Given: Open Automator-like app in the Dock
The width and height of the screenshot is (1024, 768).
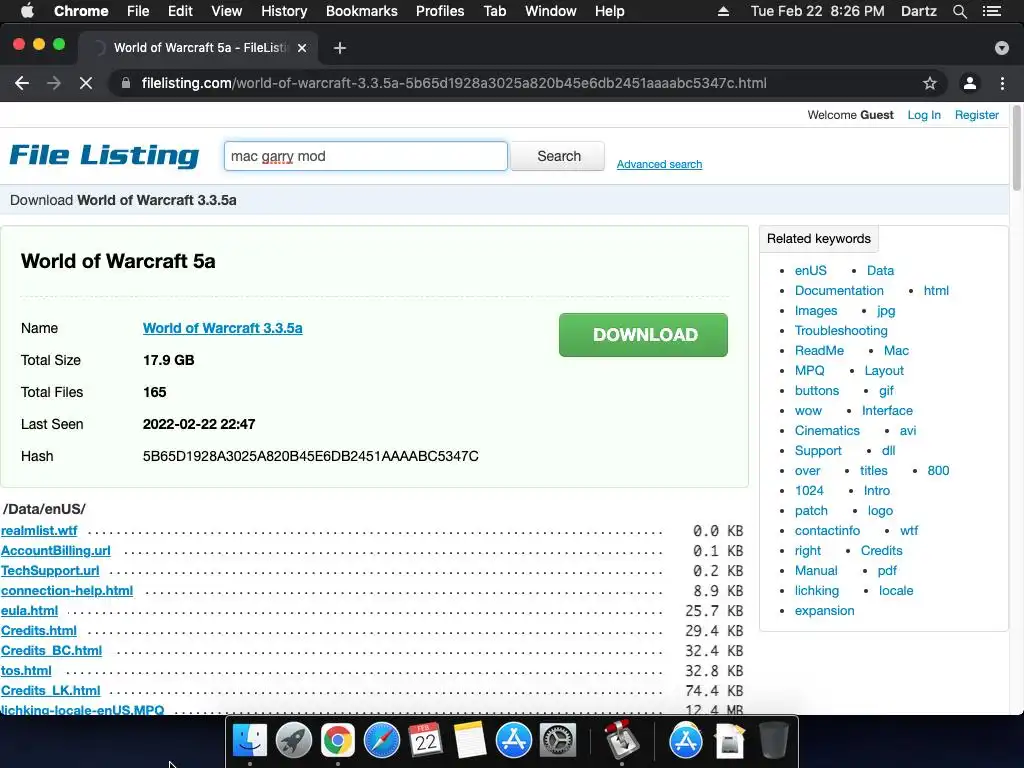Looking at the screenshot, I should [x=621, y=740].
